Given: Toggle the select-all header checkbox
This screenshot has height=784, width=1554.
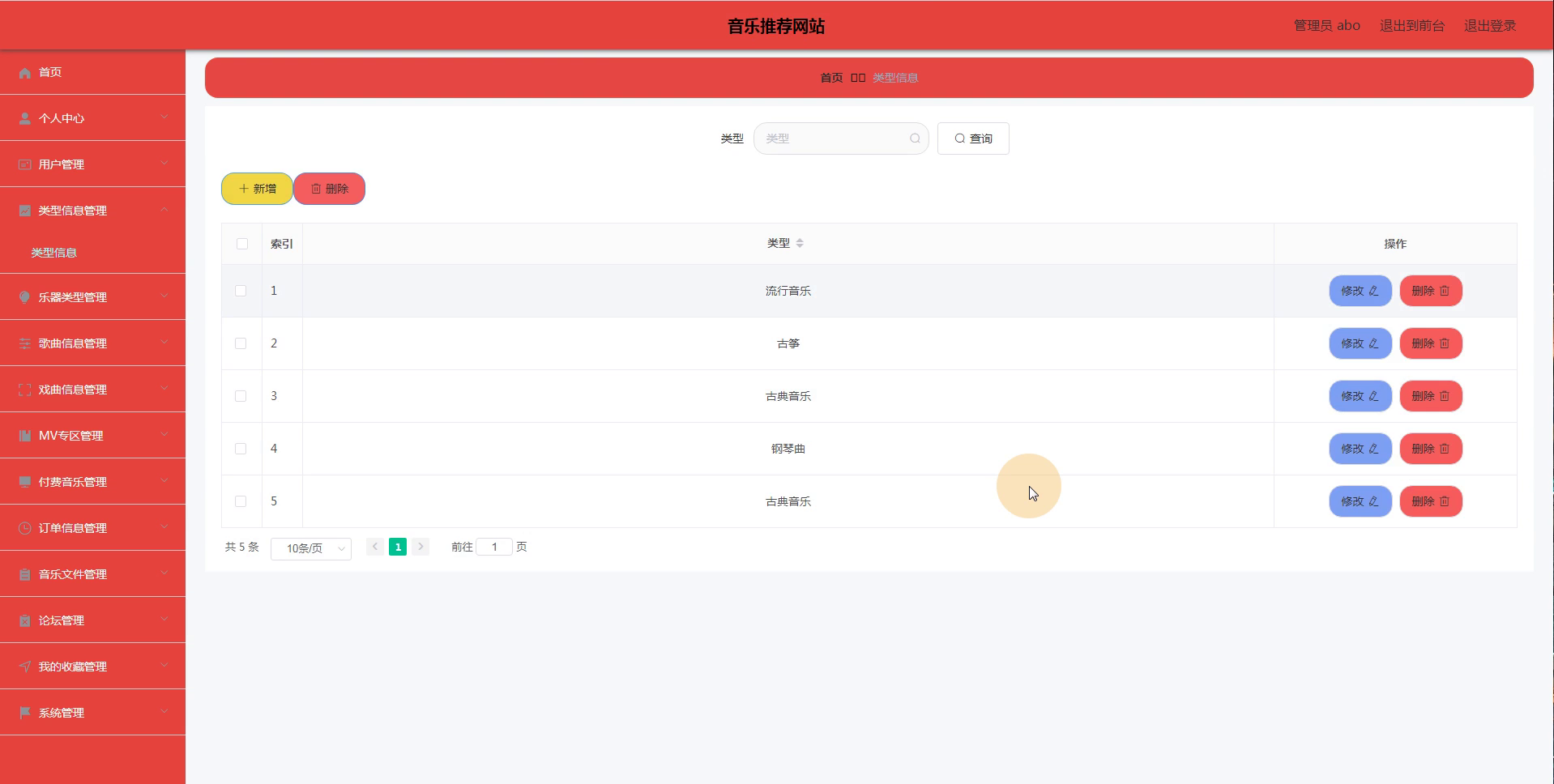Looking at the screenshot, I should tap(242, 244).
